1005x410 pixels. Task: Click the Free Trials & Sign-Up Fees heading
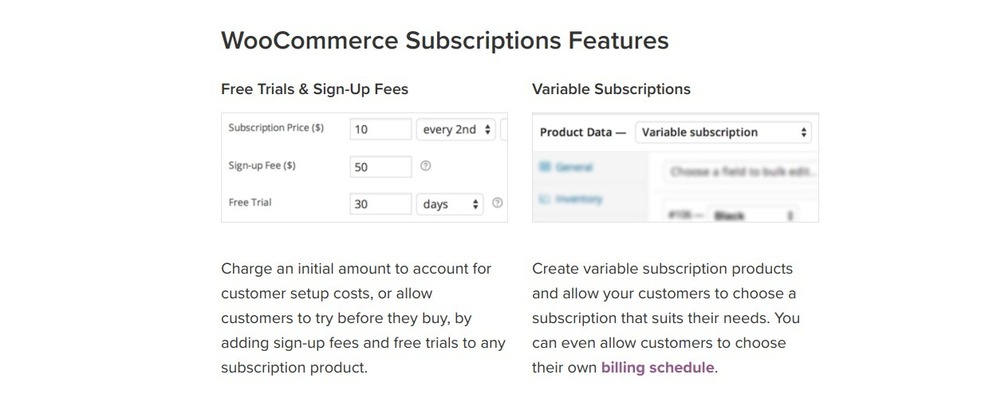point(314,89)
